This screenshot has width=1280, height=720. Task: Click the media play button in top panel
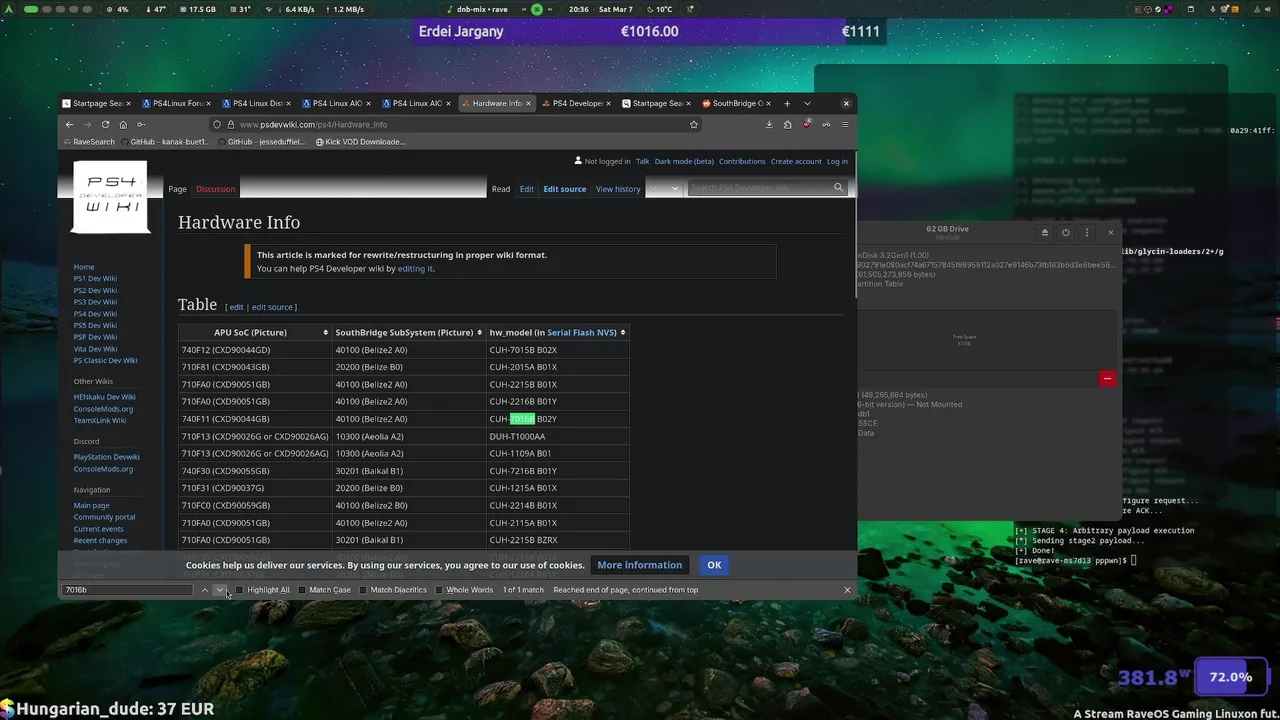tap(537, 9)
